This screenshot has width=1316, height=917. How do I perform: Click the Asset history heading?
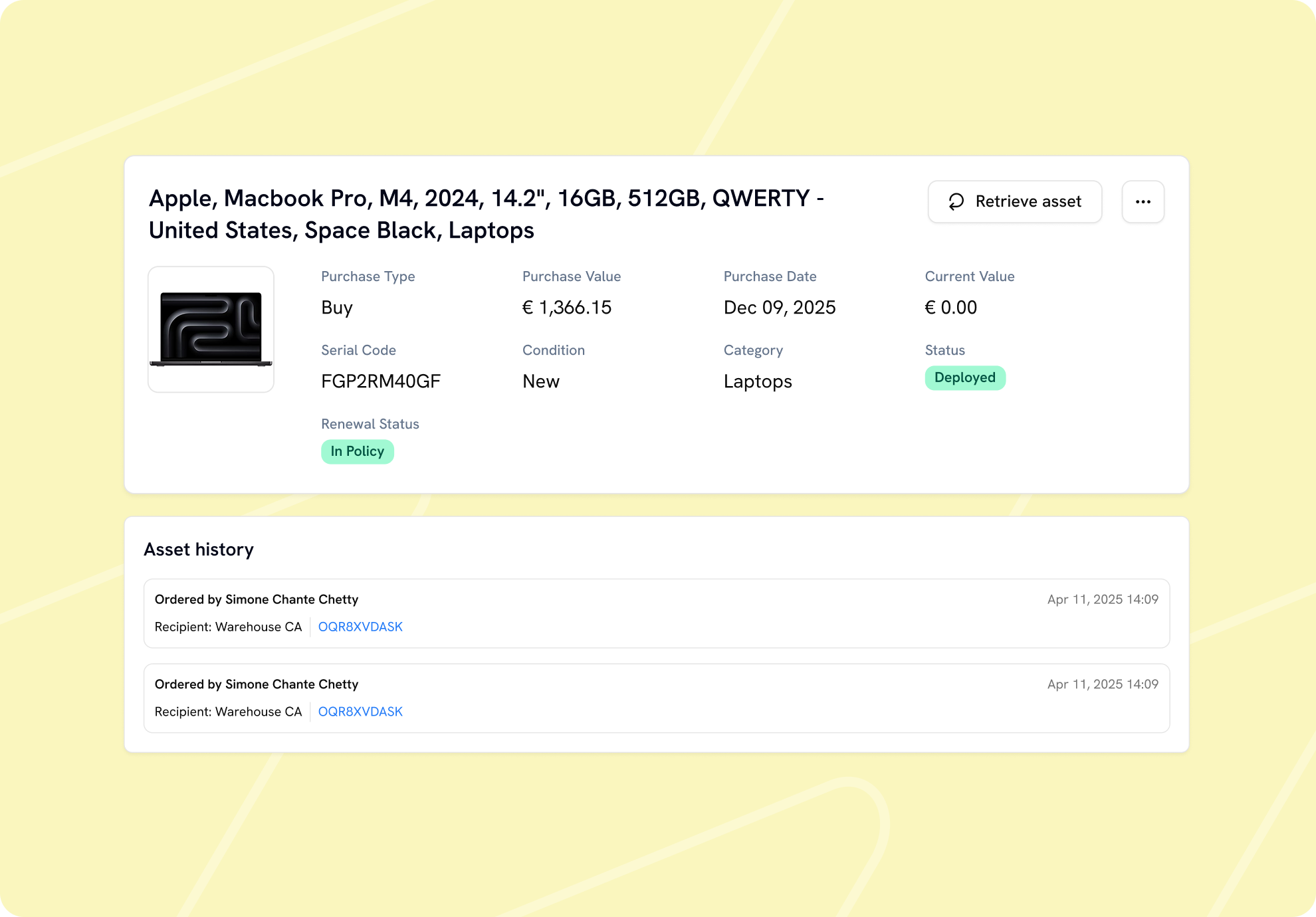[x=199, y=550]
